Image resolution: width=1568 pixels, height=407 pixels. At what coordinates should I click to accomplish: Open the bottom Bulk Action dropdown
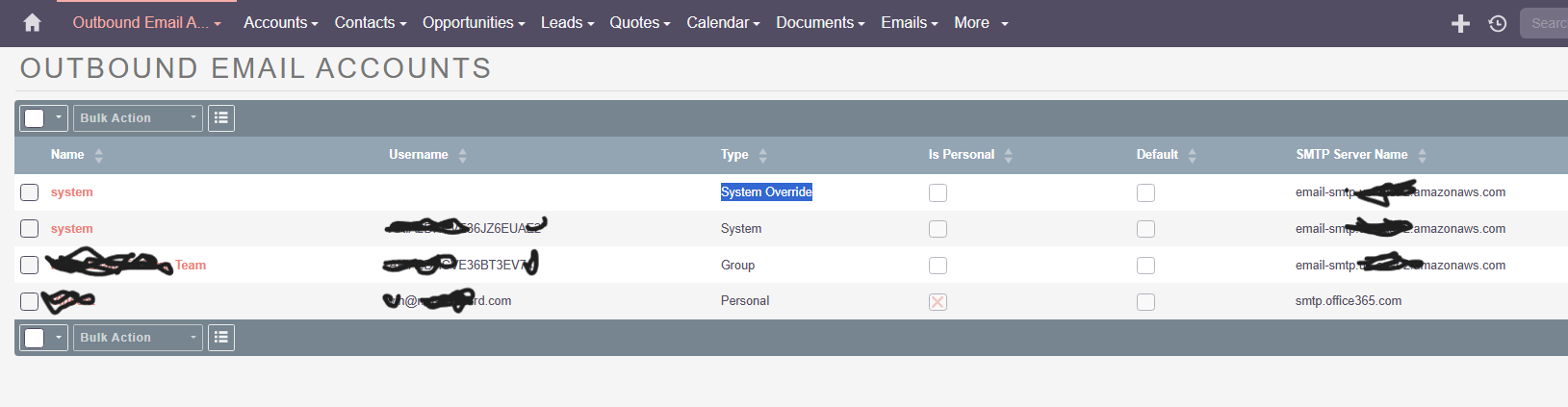138,338
